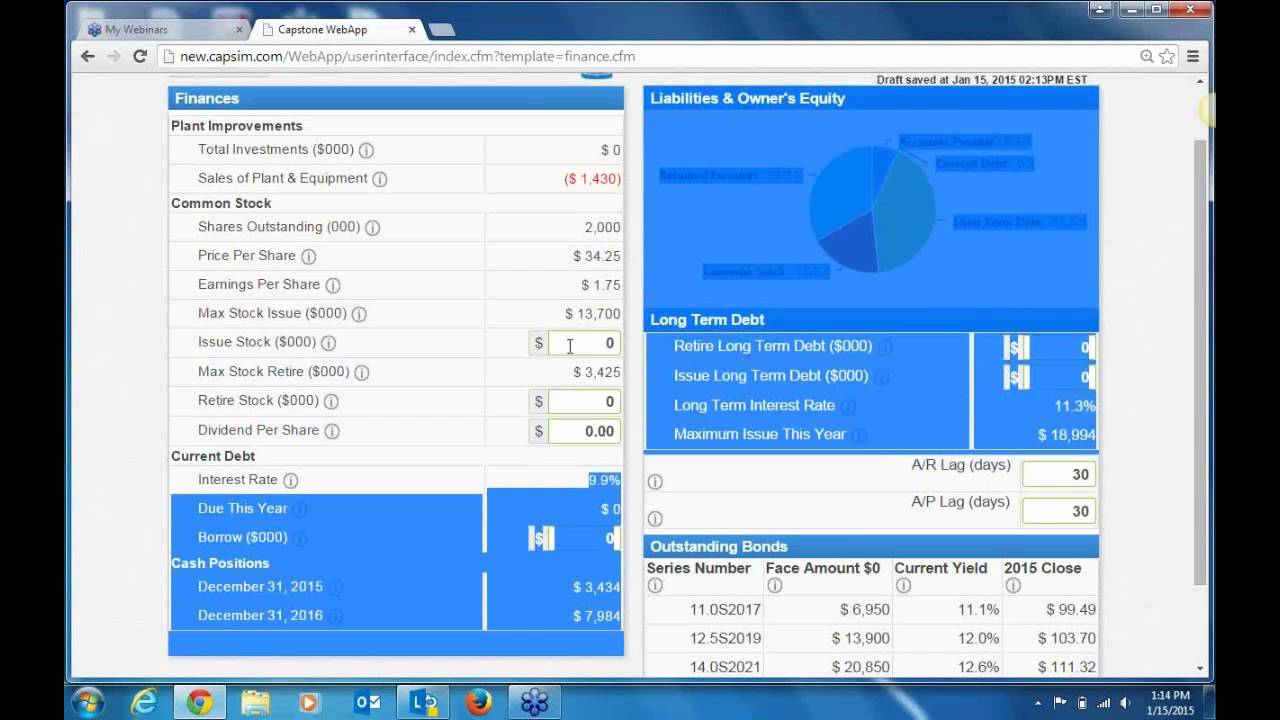Show info under Face Amount column
The height and width of the screenshot is (720, 1280).
tap(774, 586)
